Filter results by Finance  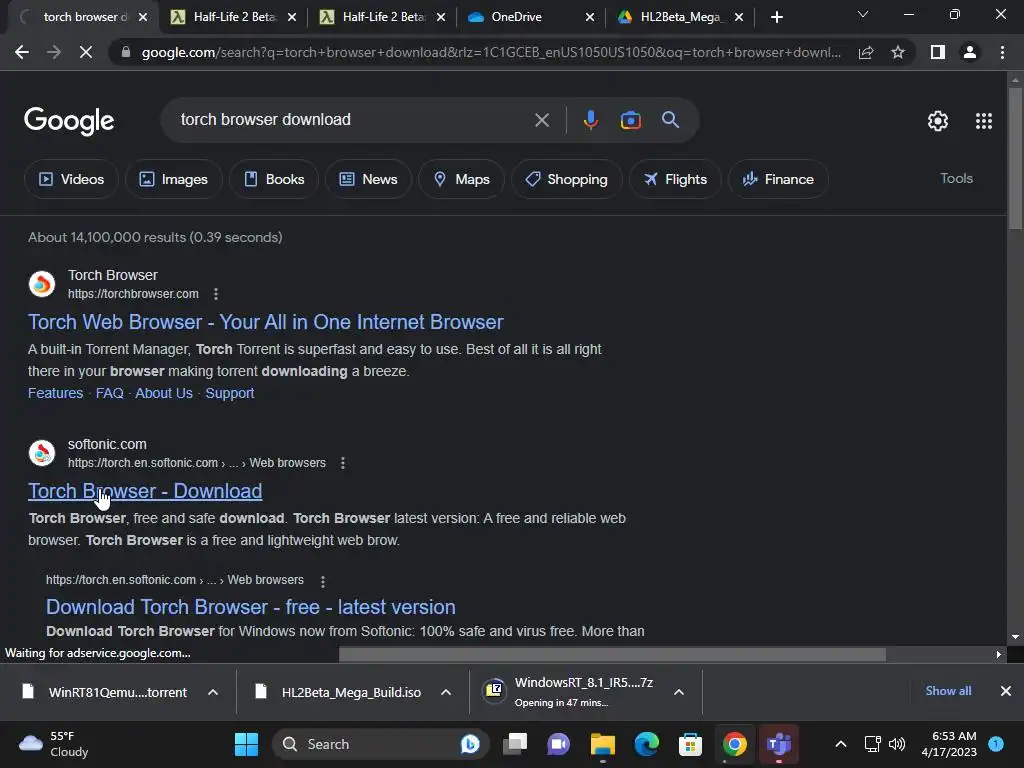[x=778, y=179]
